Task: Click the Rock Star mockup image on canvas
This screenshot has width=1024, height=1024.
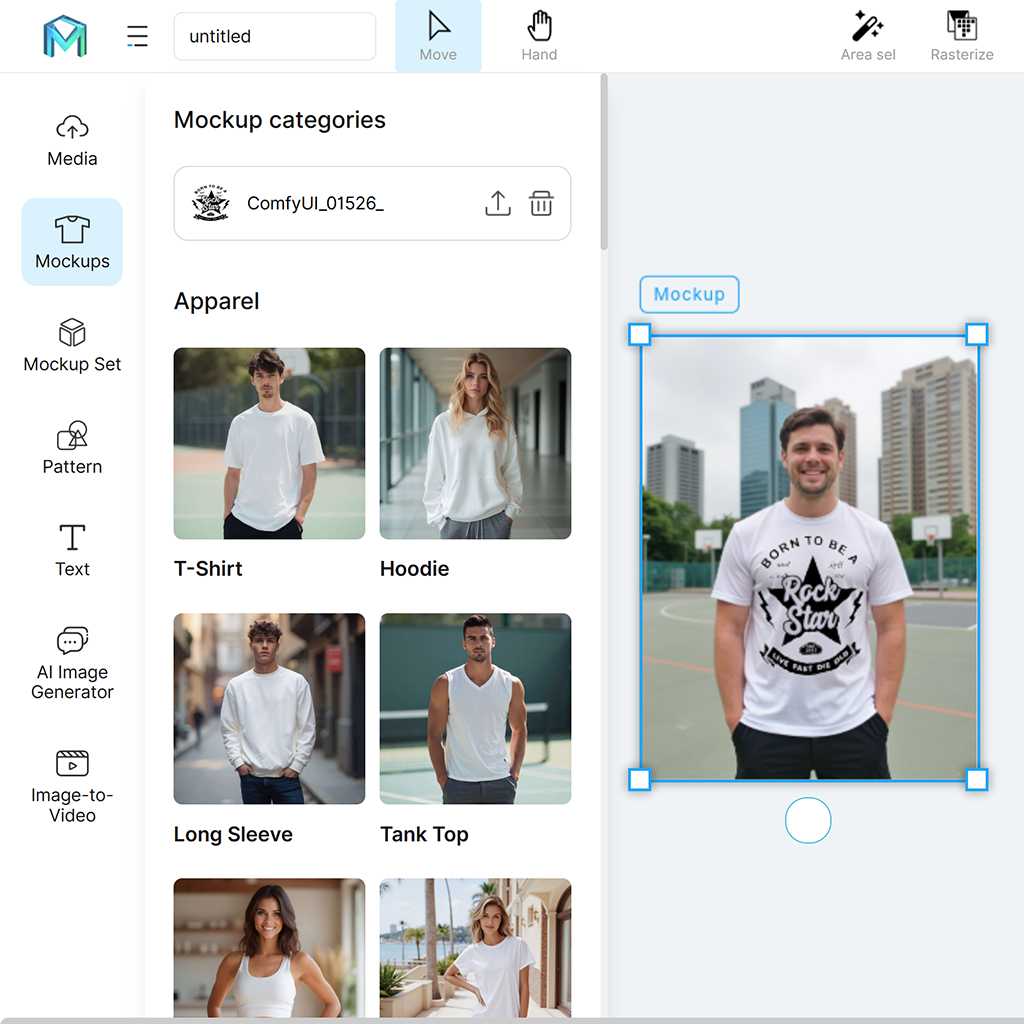Action: pyautogui.click(x=808, y=557)
